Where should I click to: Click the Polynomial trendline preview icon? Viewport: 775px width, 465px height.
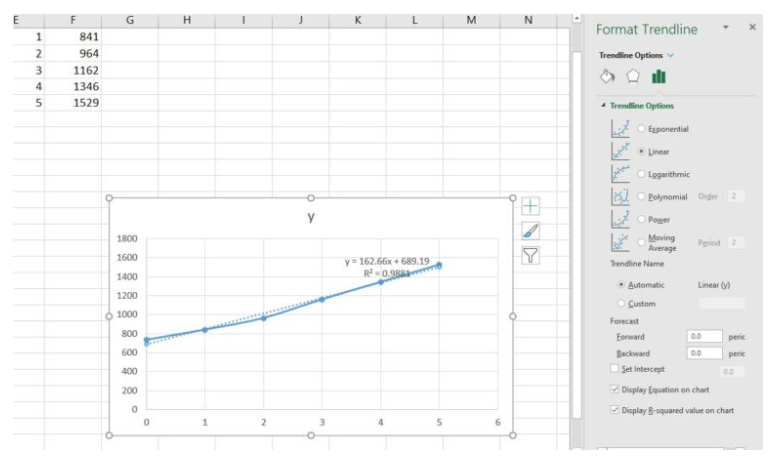click(620, 197)
